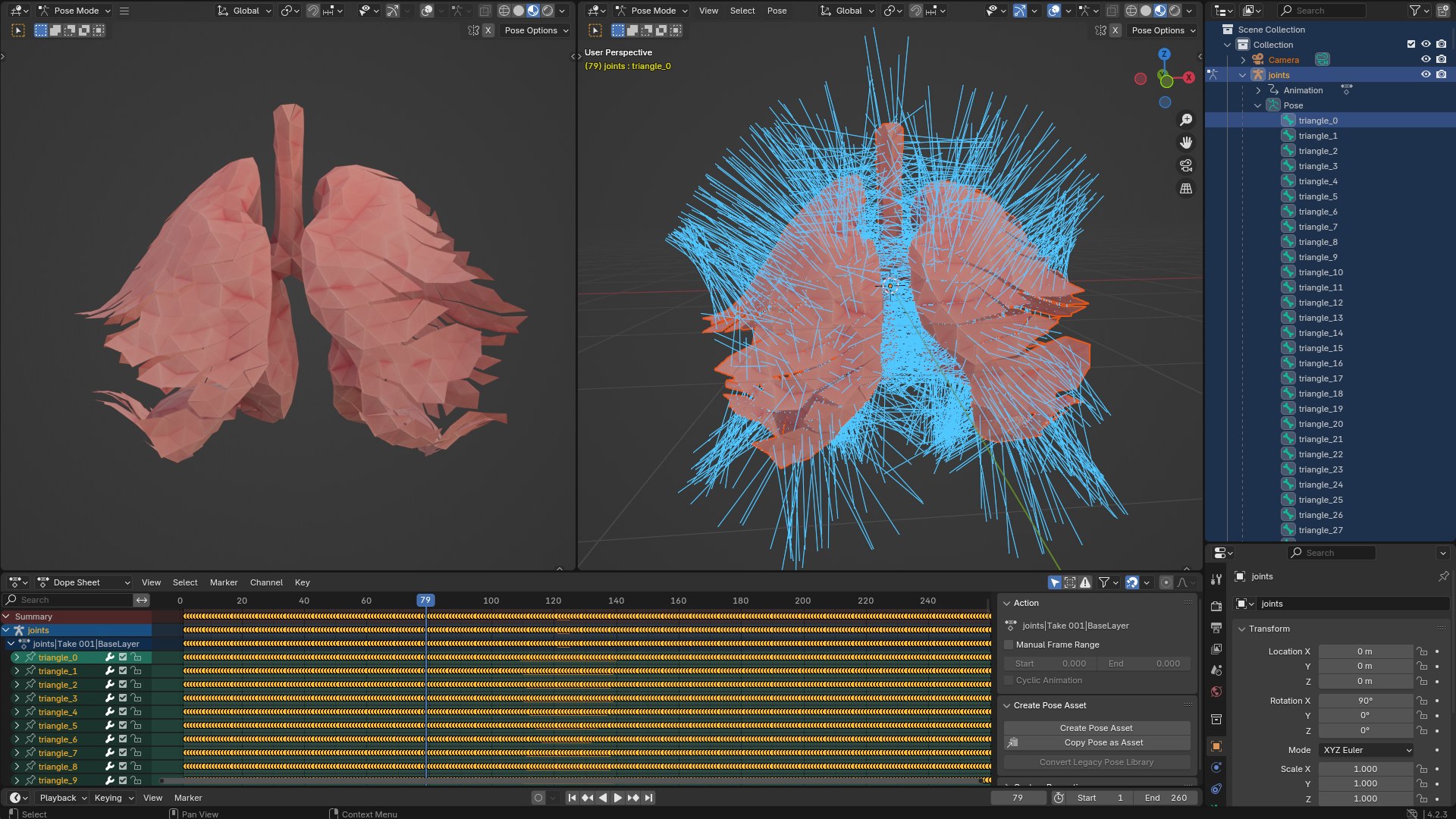Collapse the Transform panel

click(x=1242, y=629)
